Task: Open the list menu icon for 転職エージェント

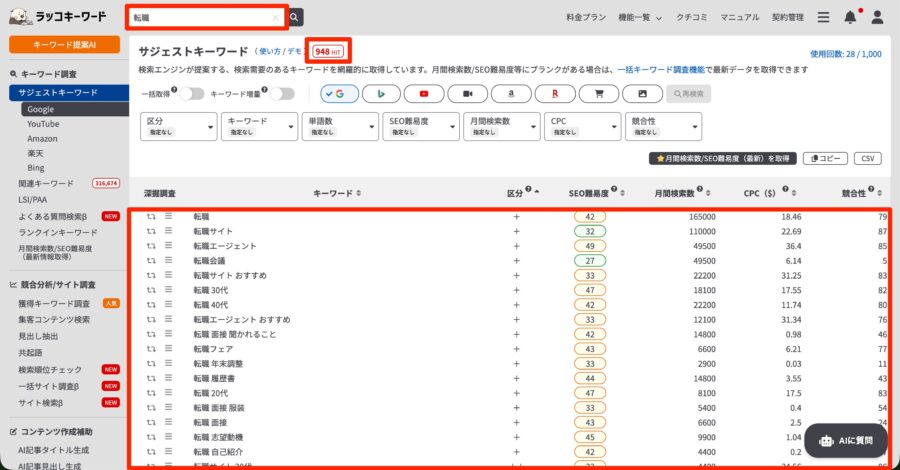Action: 169,246
